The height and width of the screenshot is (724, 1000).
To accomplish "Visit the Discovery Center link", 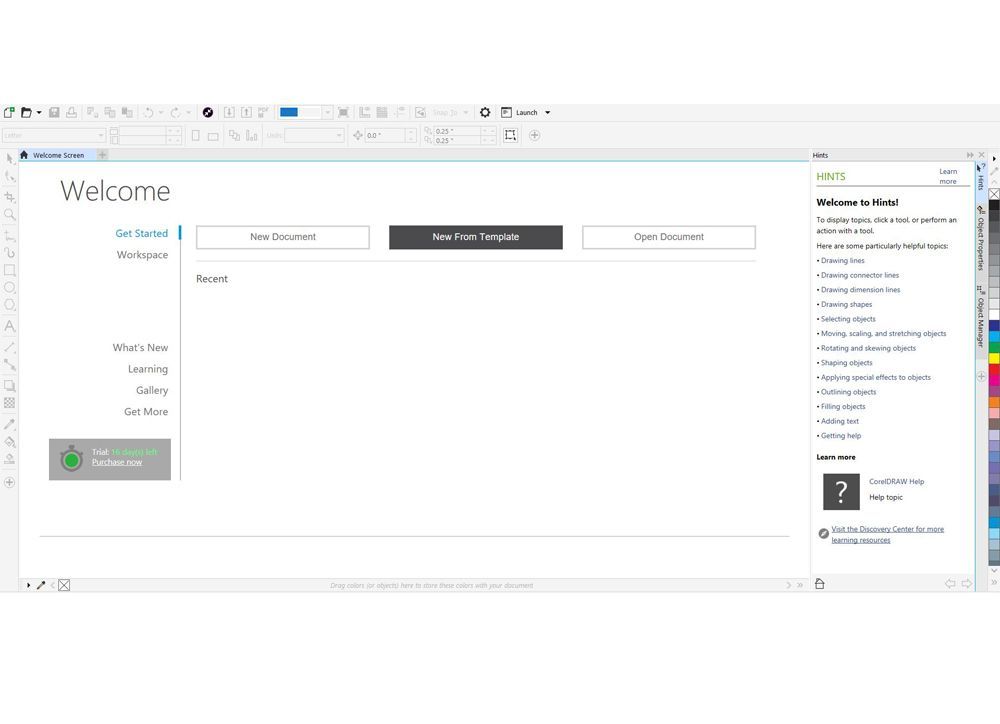I will pyautogui.click(x=887, y=535).
